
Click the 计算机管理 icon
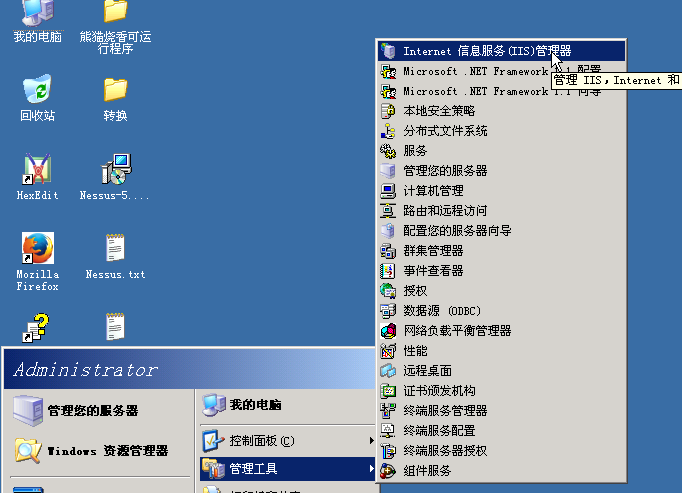[388, 191]
